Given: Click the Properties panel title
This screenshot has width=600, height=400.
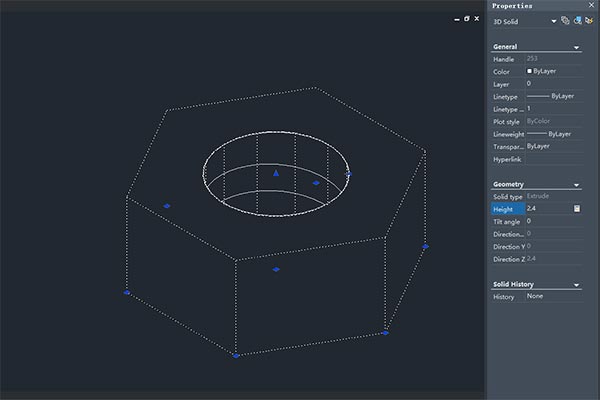Looking at the screenshot, I should [x=512, y=6].
